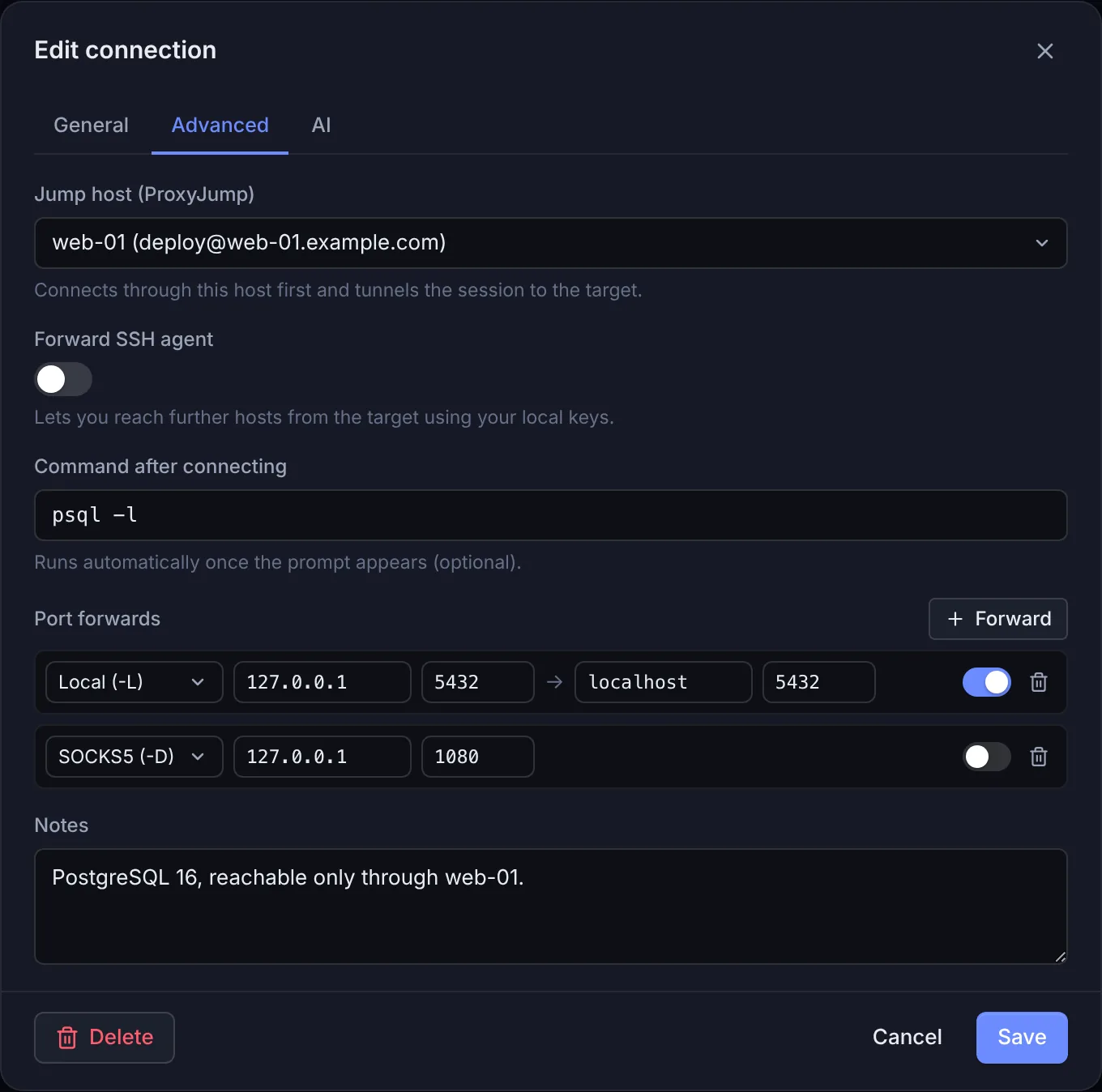The image size is (1102, 1092).
Task: Grab the Notes textarea resize handle
Action: pos(1061,958)
